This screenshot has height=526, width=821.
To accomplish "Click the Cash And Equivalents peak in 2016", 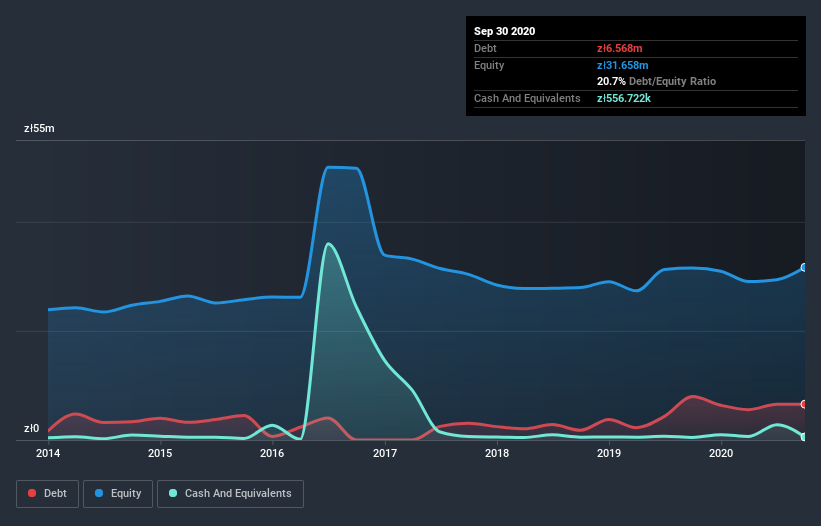I will coord(328,243).
